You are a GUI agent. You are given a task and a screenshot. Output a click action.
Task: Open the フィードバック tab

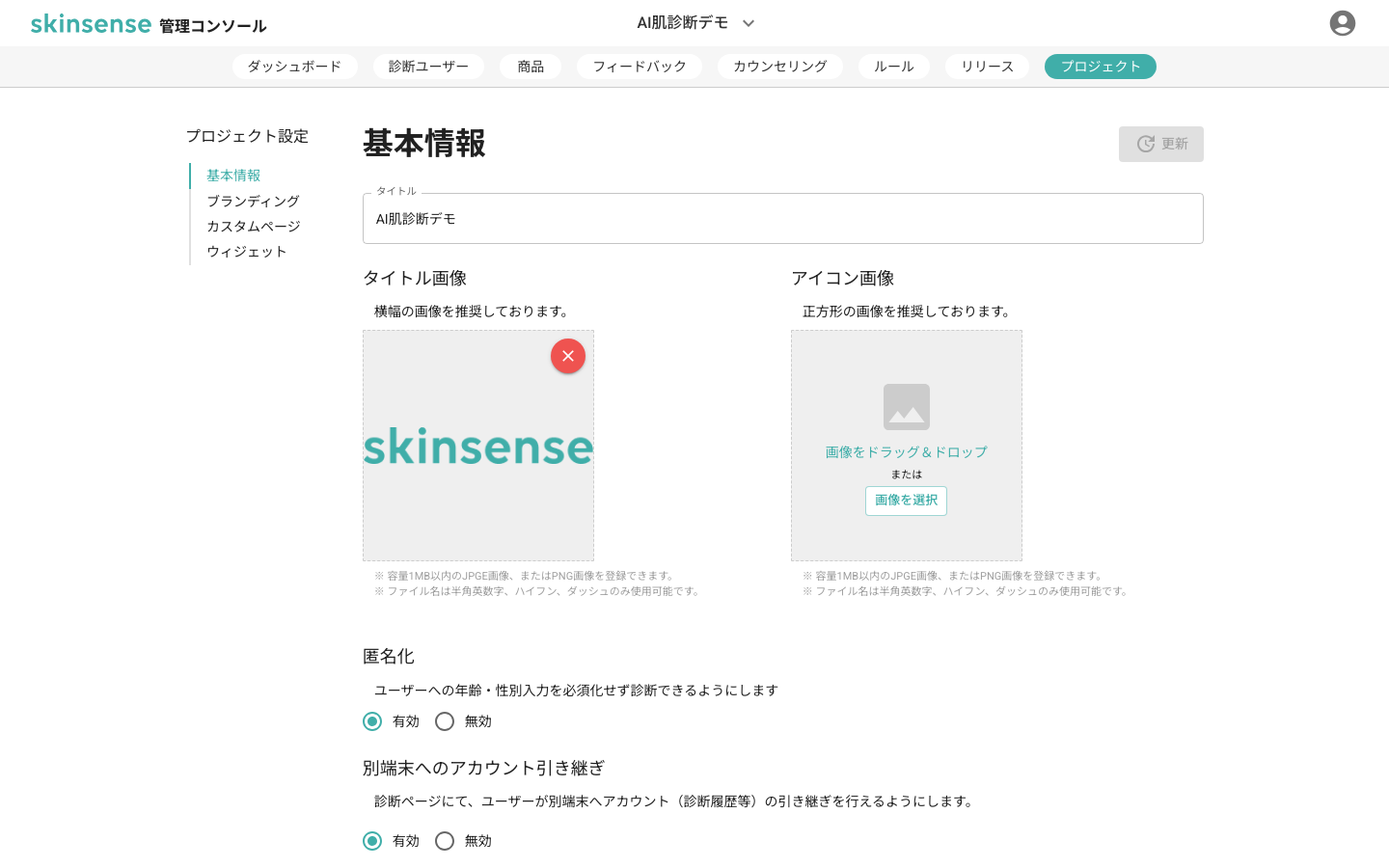point(640,67)
